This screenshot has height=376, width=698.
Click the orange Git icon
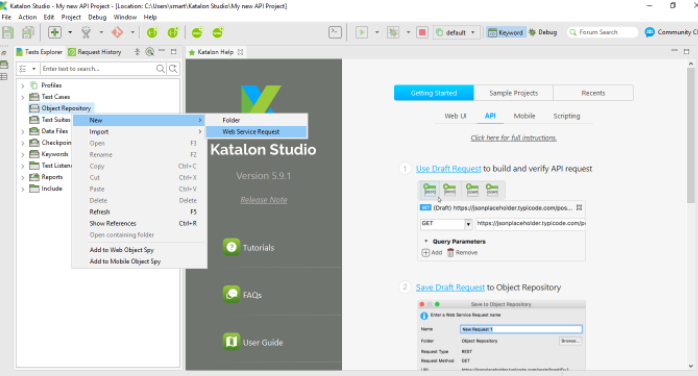[117, 32]
